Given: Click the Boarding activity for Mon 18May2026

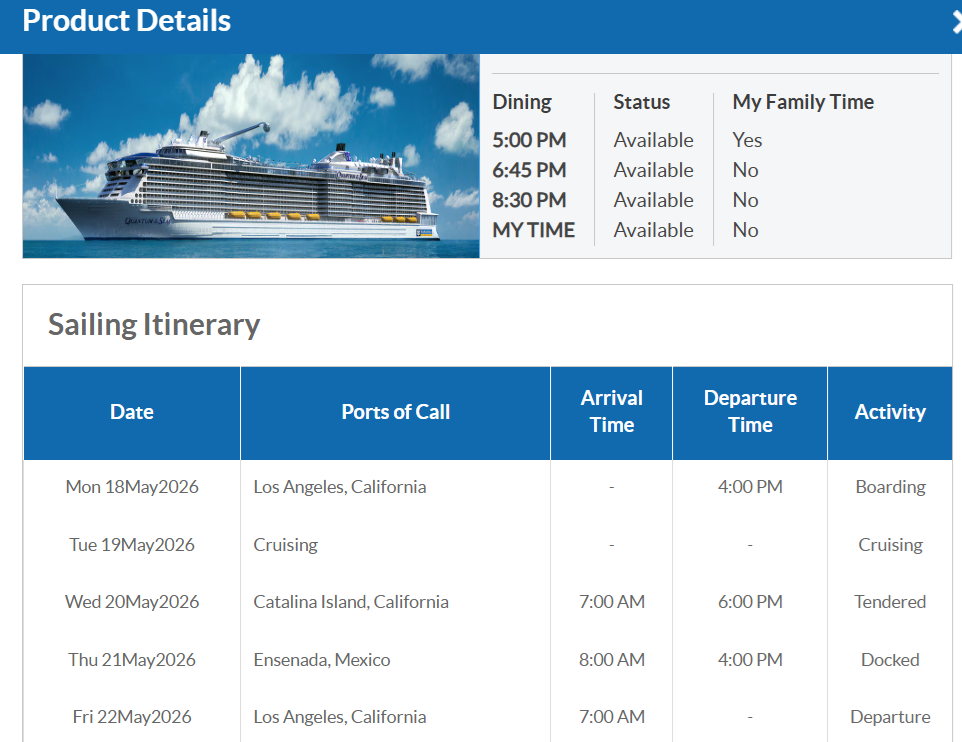Looking at the screenshot, I should pos(889,486).
